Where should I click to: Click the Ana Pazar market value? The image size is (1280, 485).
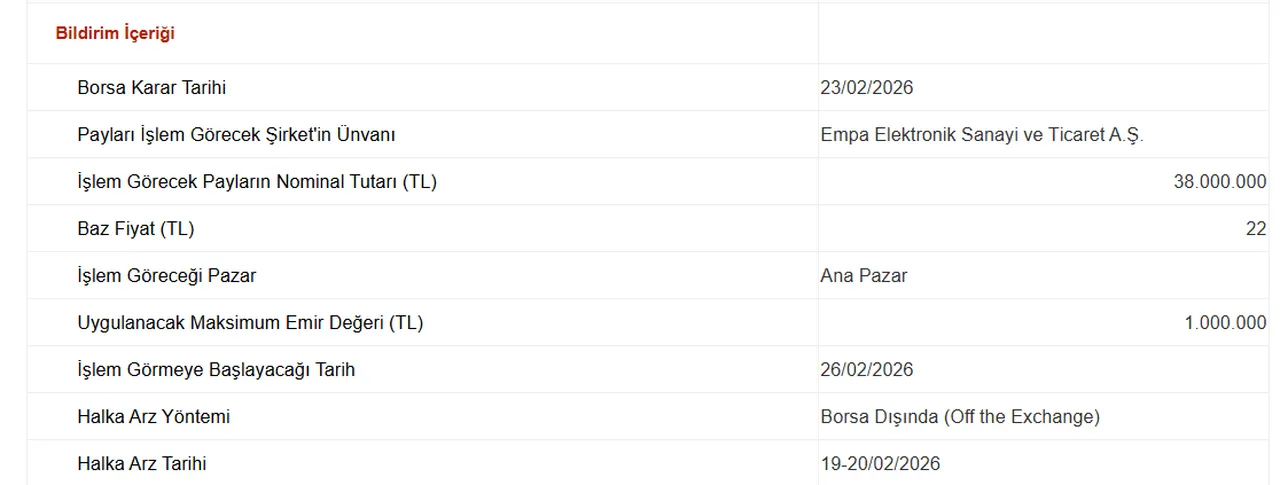[863, 275]
